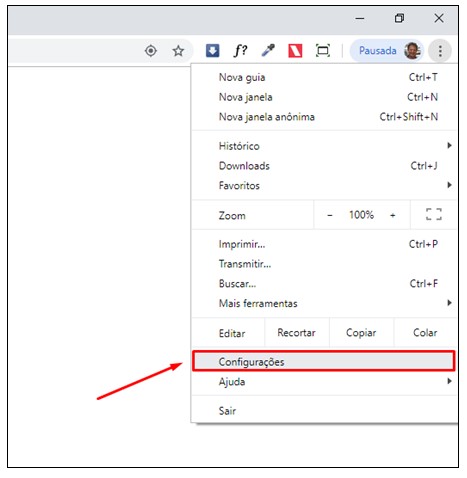The image size is (467, 478).
Task: Expand the Ajuda submenu
Action: (324, 381)
